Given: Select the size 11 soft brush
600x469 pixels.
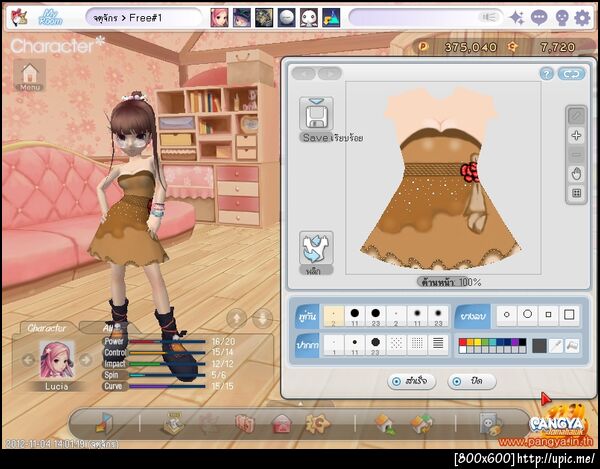Looking at the screenshot, I should tap(417, 316).
